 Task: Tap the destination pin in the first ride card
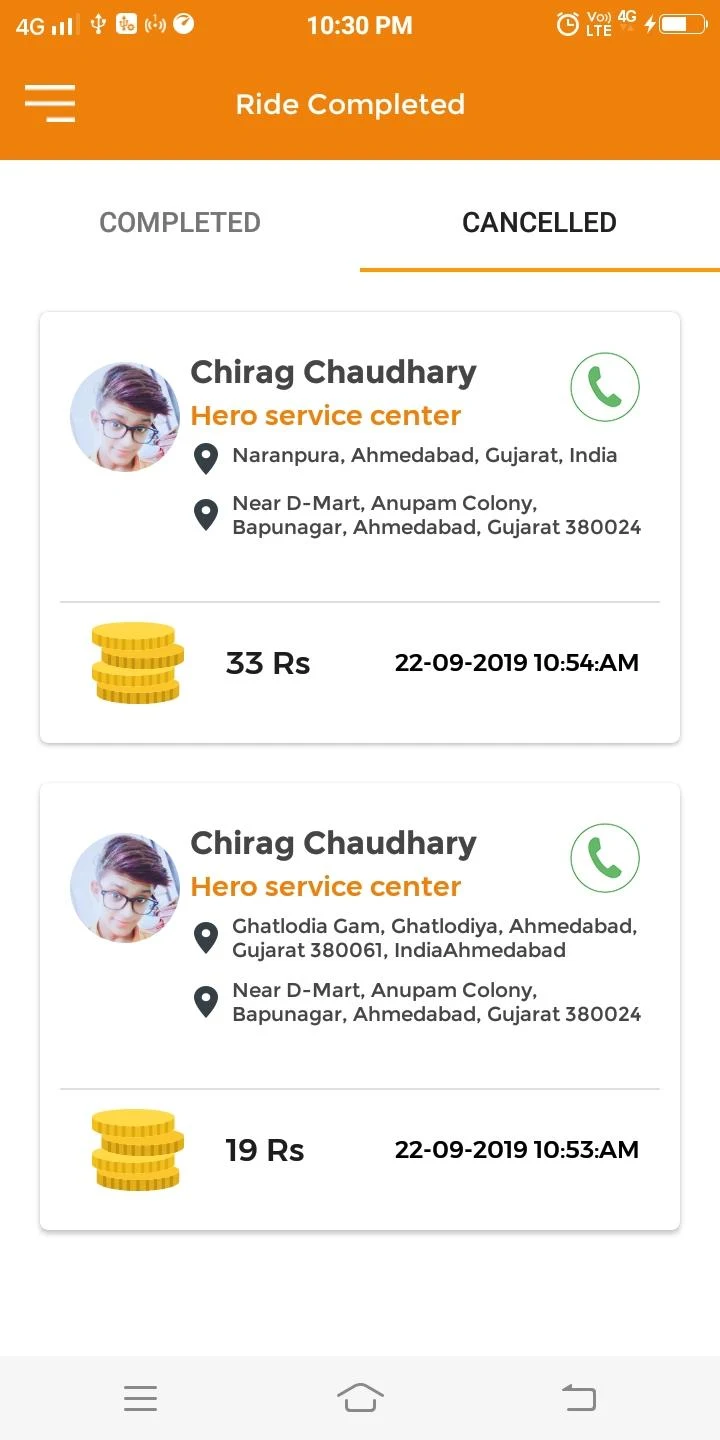[x=206, y=514]
